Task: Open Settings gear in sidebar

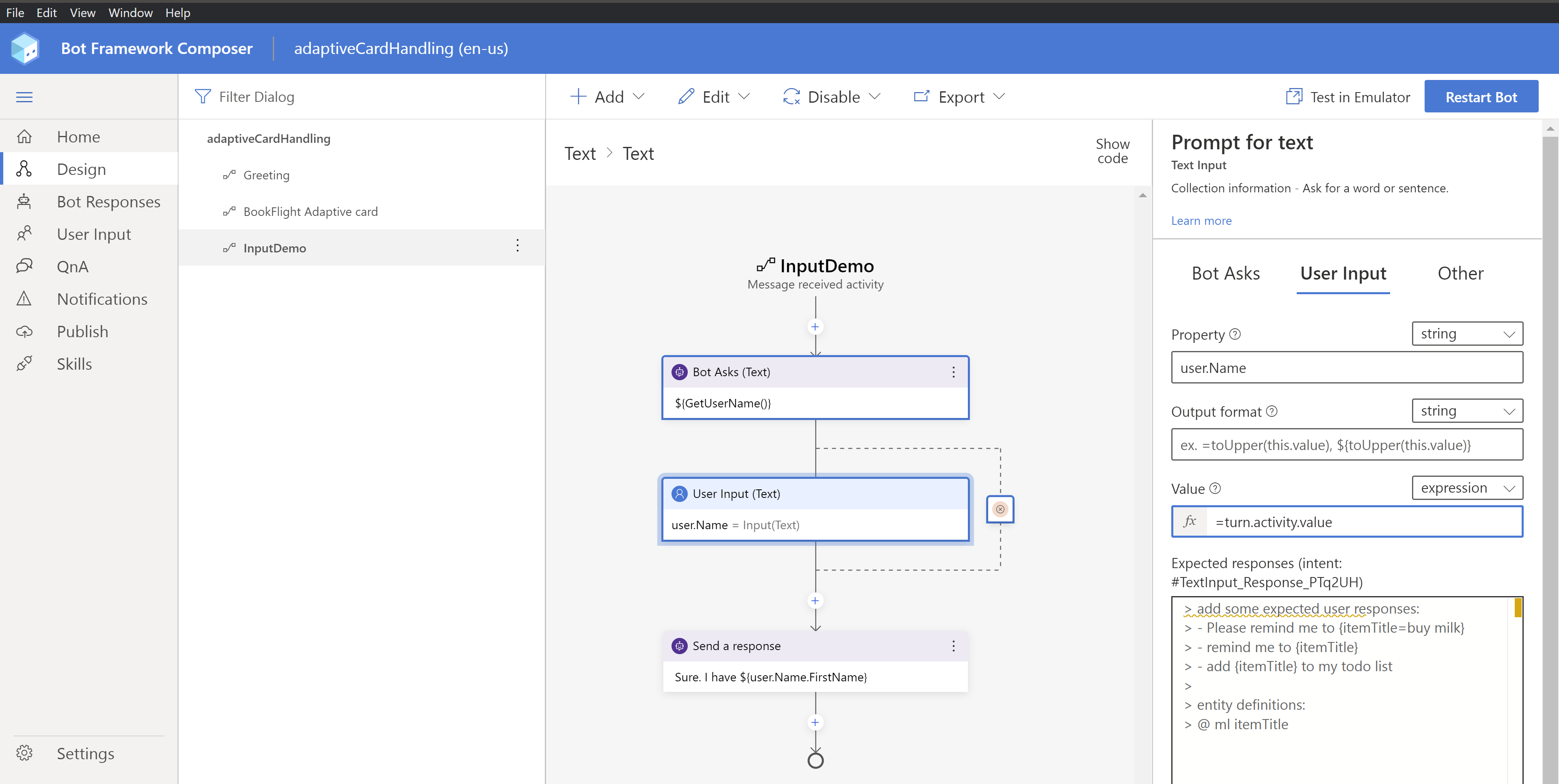Action: 24,753
